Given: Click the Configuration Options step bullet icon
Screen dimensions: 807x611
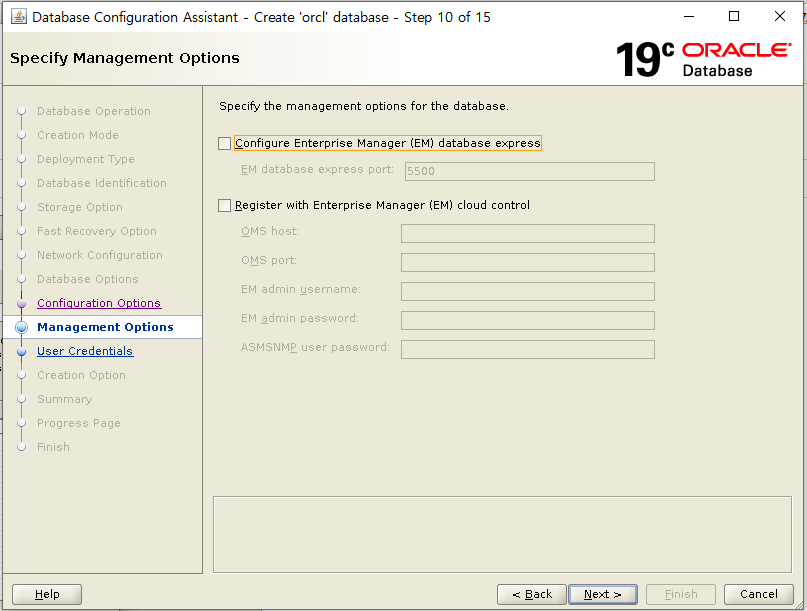Looking at the screenshot, I should (22, 304).
